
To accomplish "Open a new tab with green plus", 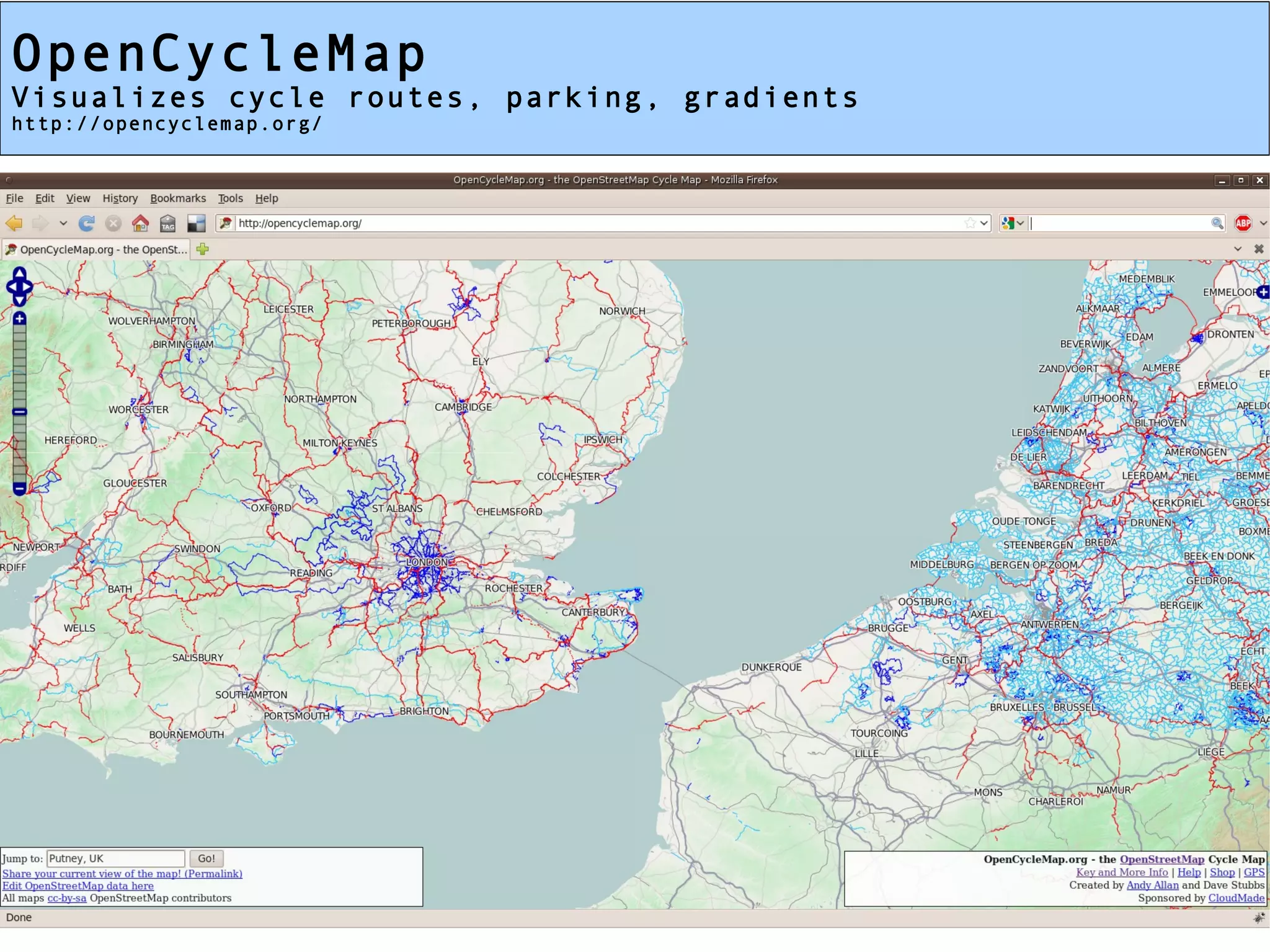I will pos(202,249).
